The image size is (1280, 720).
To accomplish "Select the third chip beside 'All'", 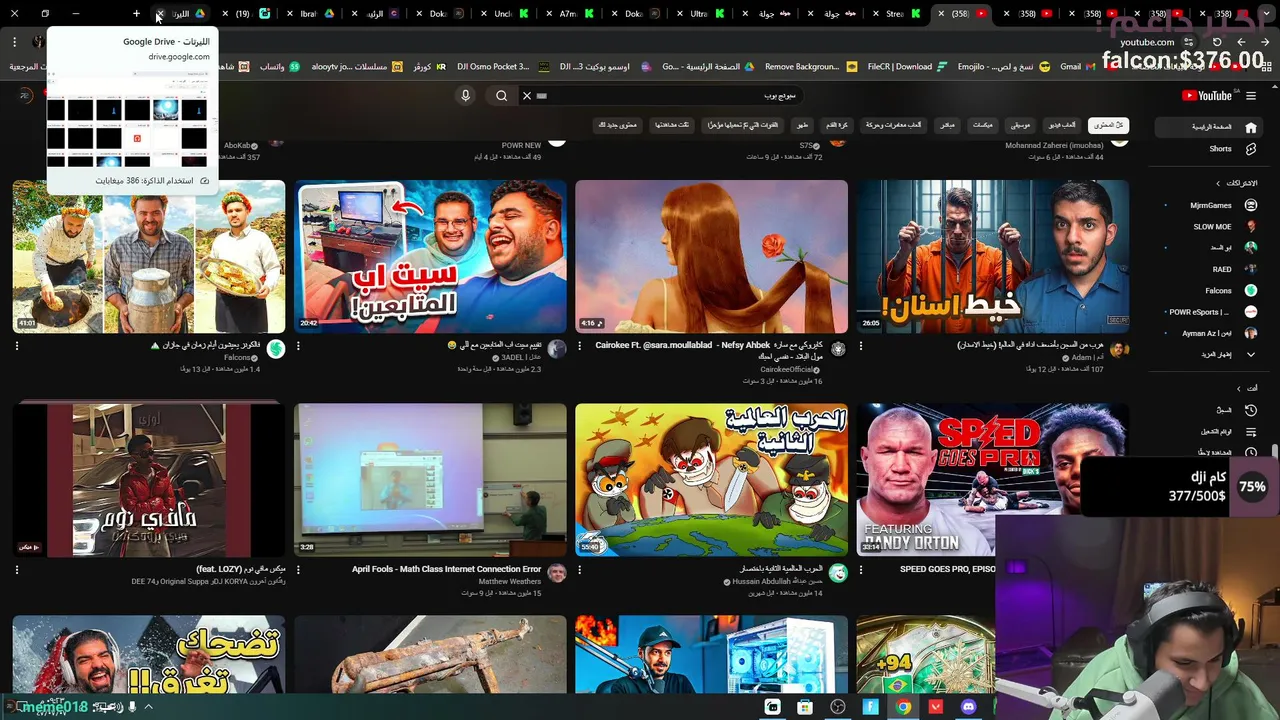I will click(1020, 125).
